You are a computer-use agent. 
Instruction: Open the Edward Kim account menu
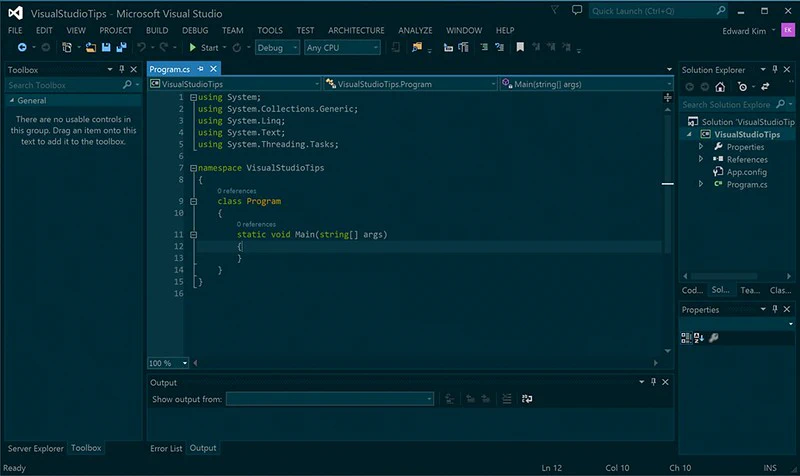click(x=748, y=31)
